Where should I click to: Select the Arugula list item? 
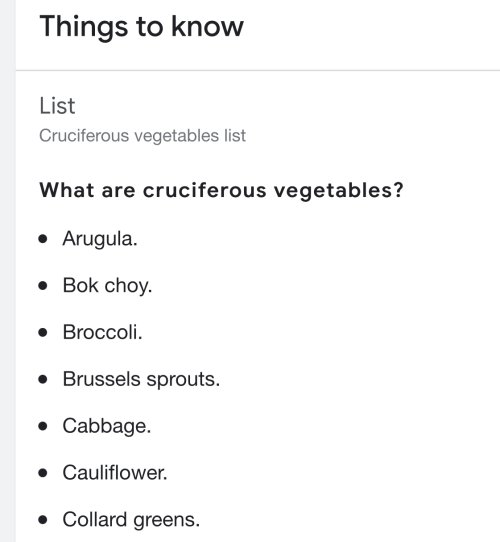click(x=100, y=239)
